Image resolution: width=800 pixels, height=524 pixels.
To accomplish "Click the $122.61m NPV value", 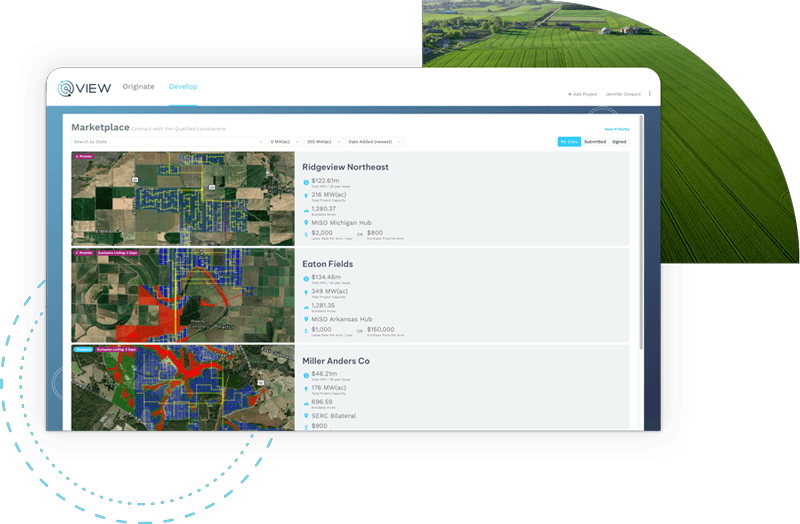I will click(x=326, y=181).
